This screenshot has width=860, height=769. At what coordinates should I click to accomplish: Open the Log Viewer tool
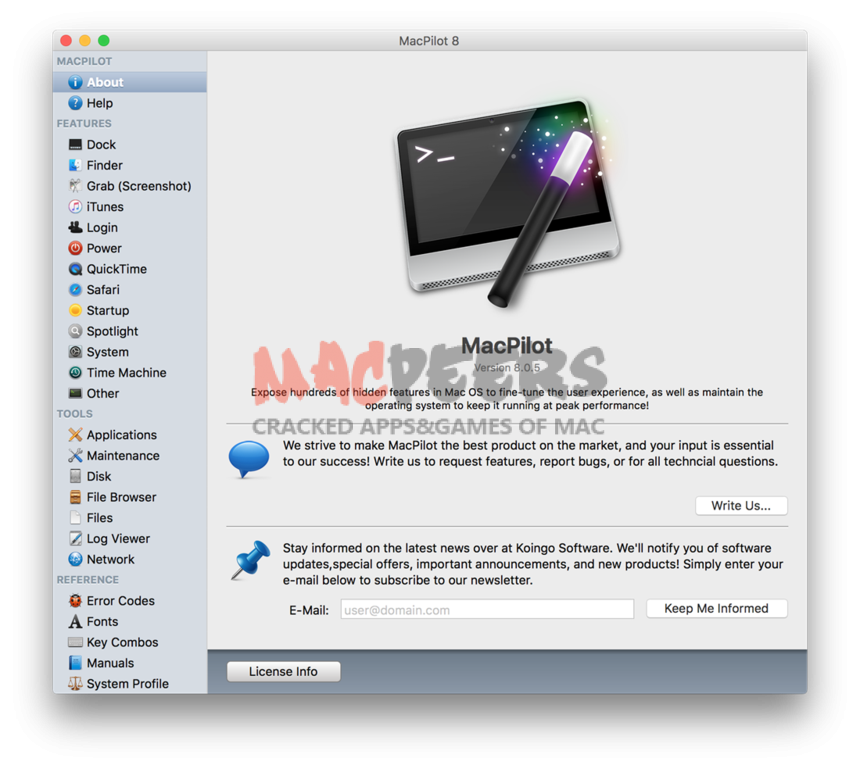[130, 539]
